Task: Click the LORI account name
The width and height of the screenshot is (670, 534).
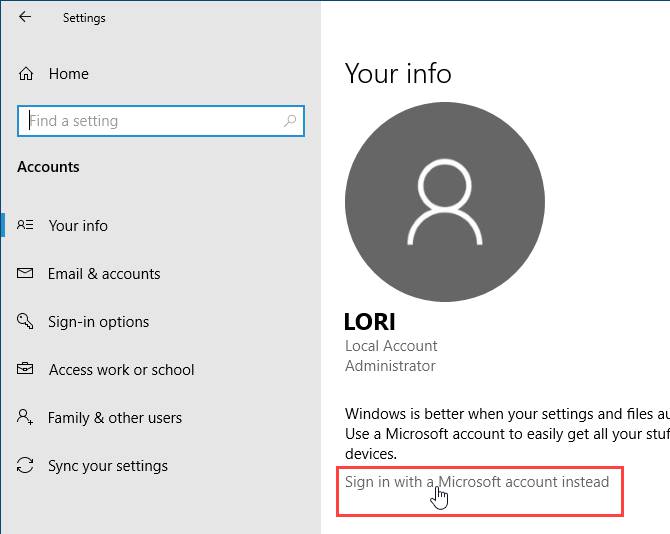Action: 370,322
